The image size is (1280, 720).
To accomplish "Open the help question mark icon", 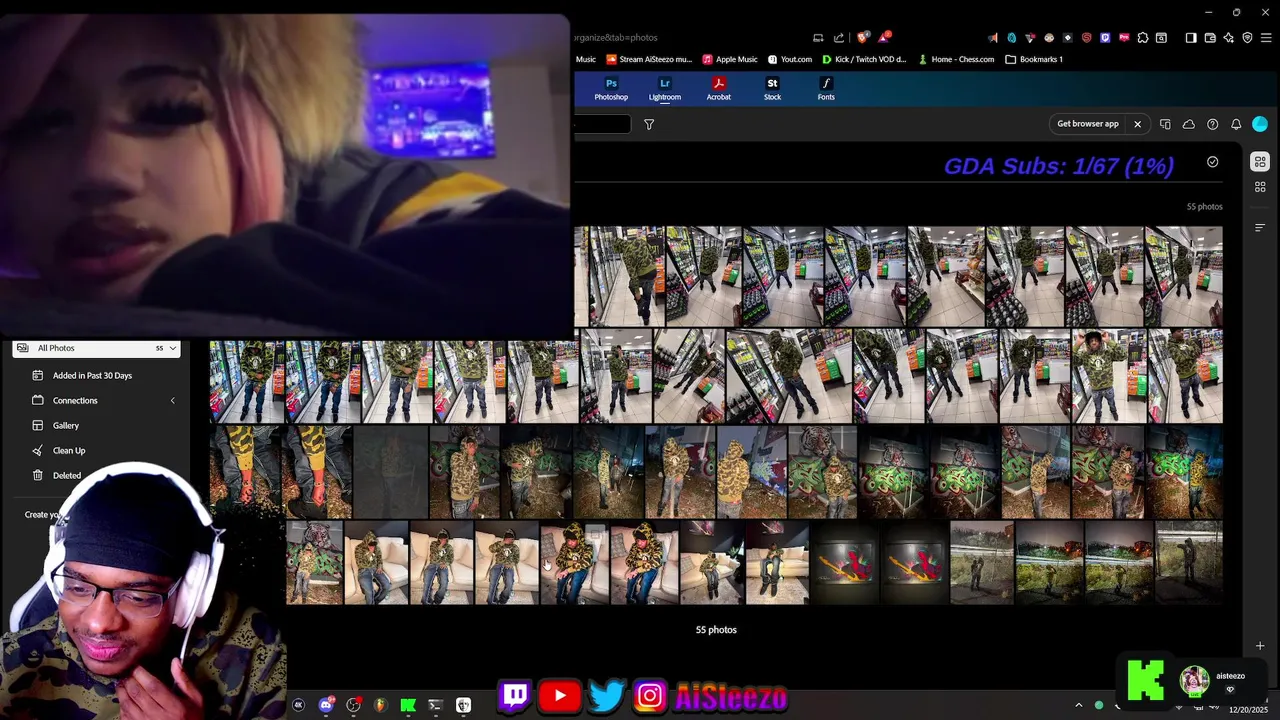I will [1212, 124].
